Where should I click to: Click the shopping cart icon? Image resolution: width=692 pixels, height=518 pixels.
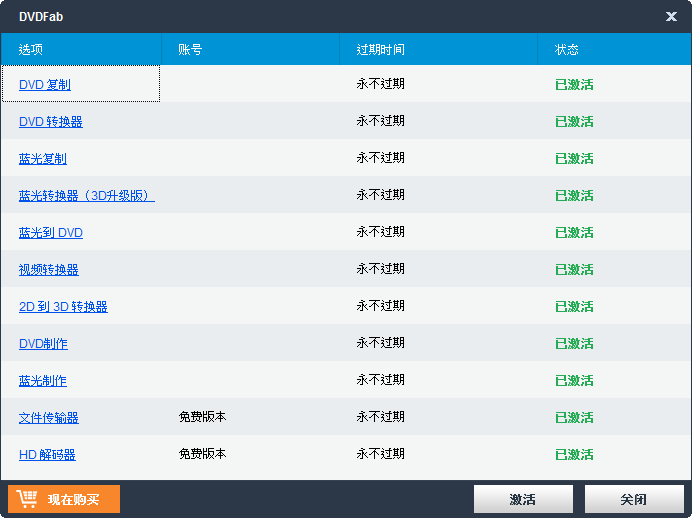[27, 499]
